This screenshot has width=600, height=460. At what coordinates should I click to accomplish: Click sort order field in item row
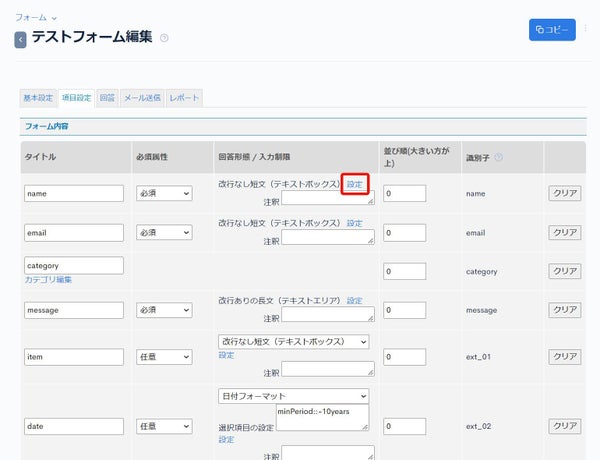[x=404, y=357]
